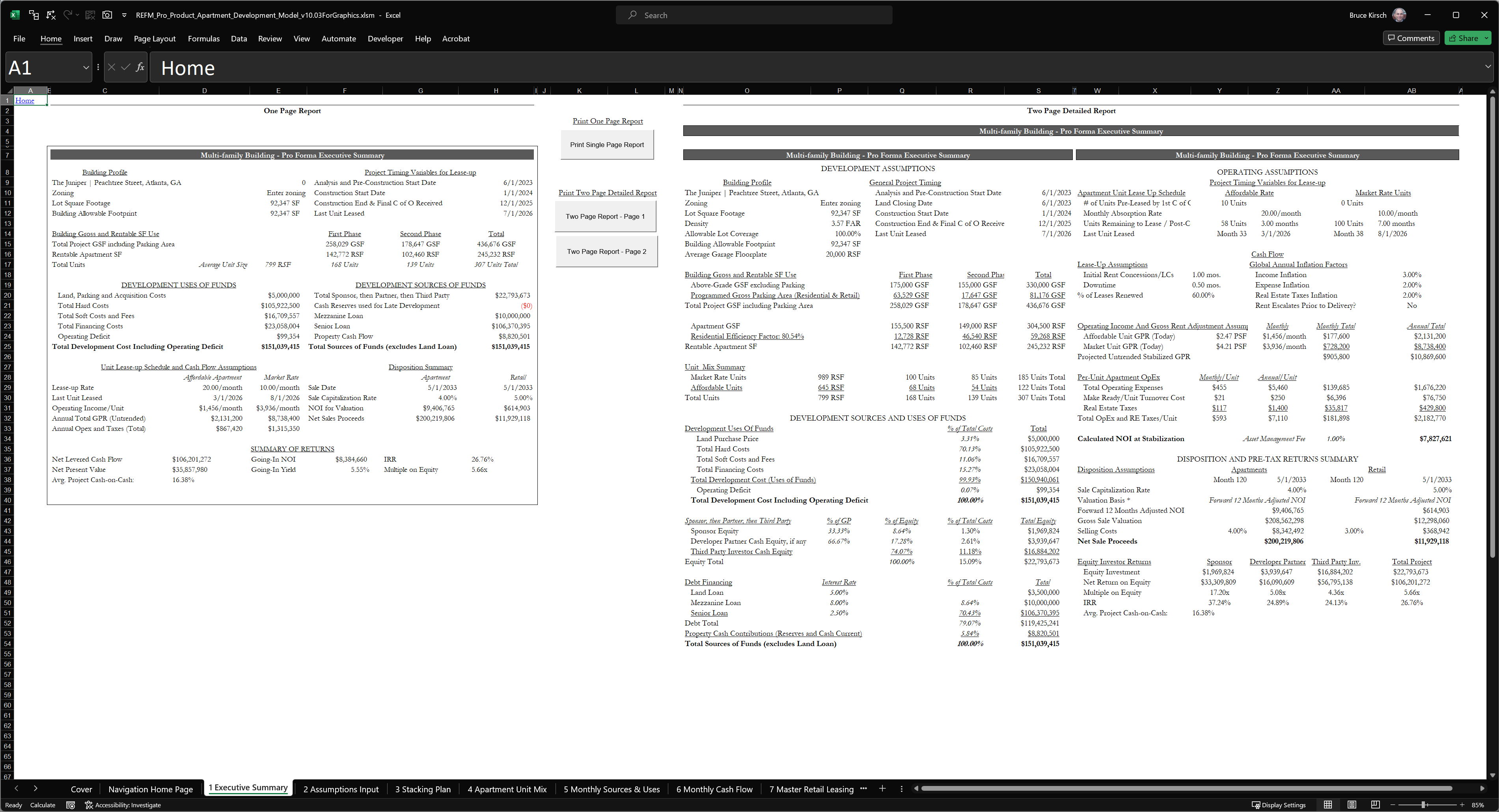Viewport: 1499px width, 812px height.
Task: Switch to the 6 Monthly Cash Flow sheet tab
Action: (x=714, y=789)
